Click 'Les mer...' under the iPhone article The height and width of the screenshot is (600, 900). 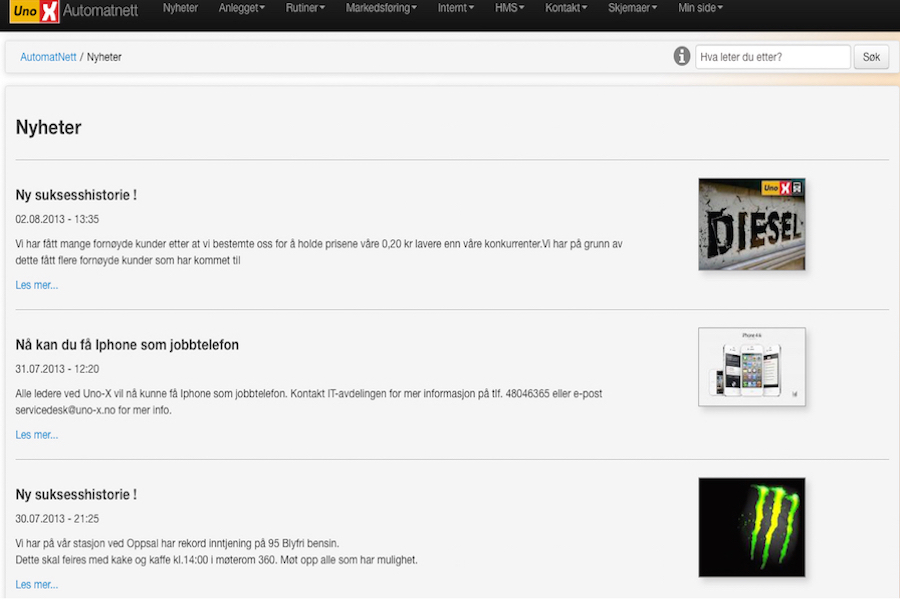click(37, 435)
